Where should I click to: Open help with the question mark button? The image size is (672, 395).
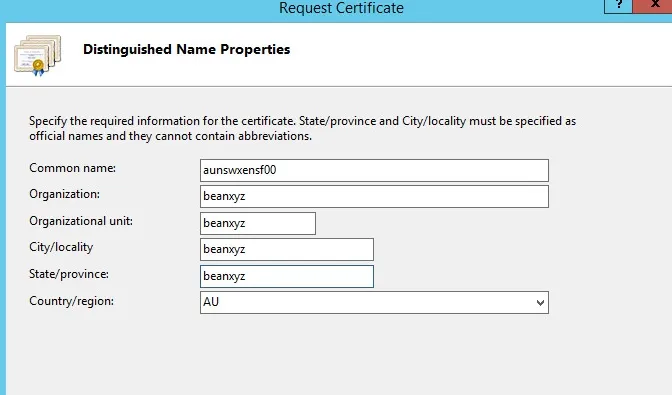618,6
